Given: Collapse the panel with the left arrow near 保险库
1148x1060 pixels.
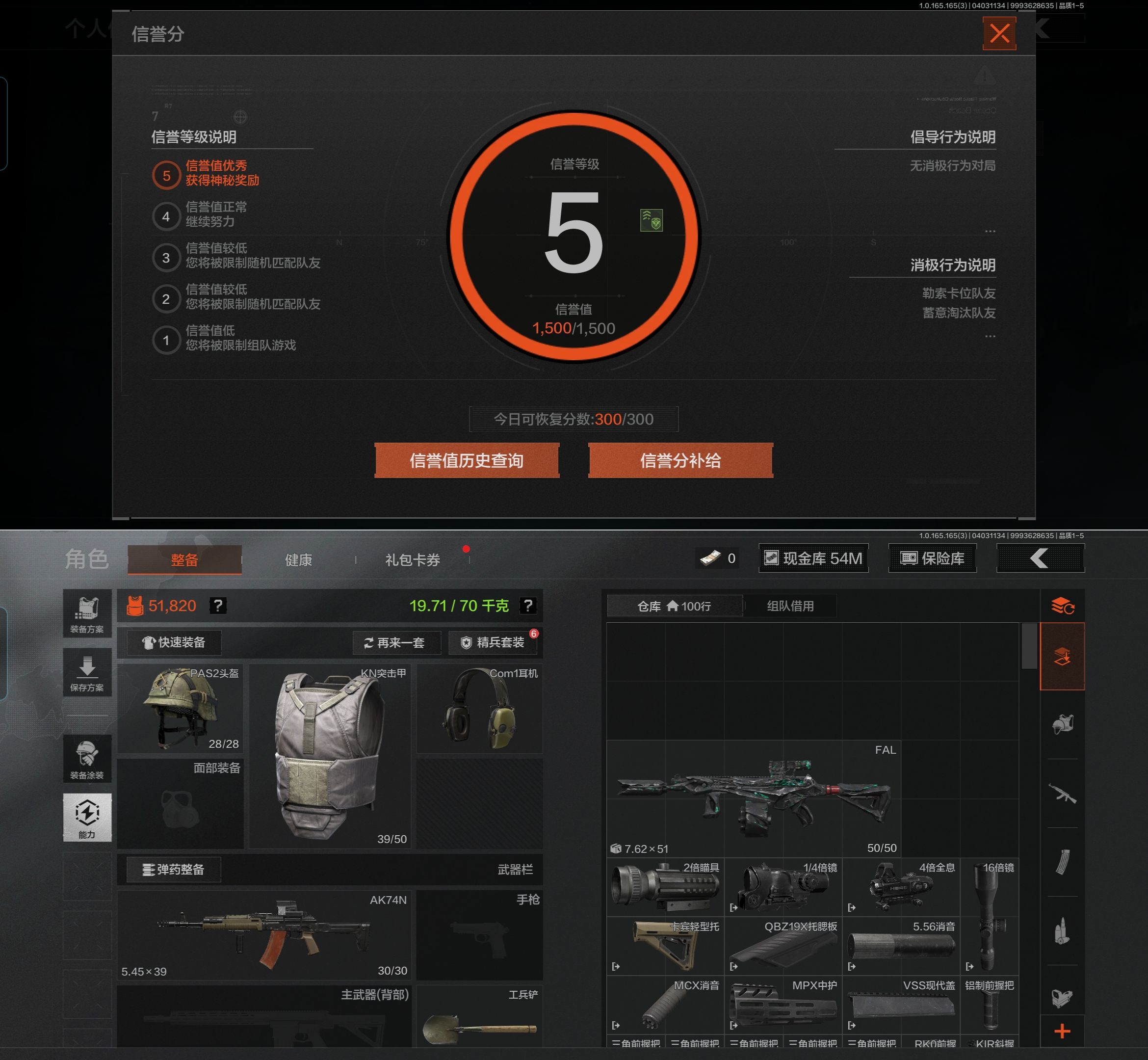Looking at the screenshot, I should [1039, 558].
